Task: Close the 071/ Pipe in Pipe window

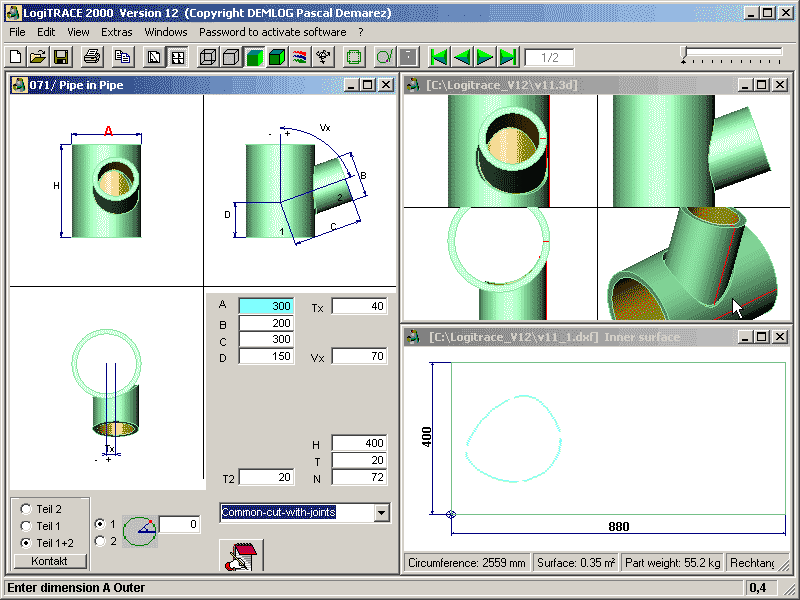Action: (386, 85)
